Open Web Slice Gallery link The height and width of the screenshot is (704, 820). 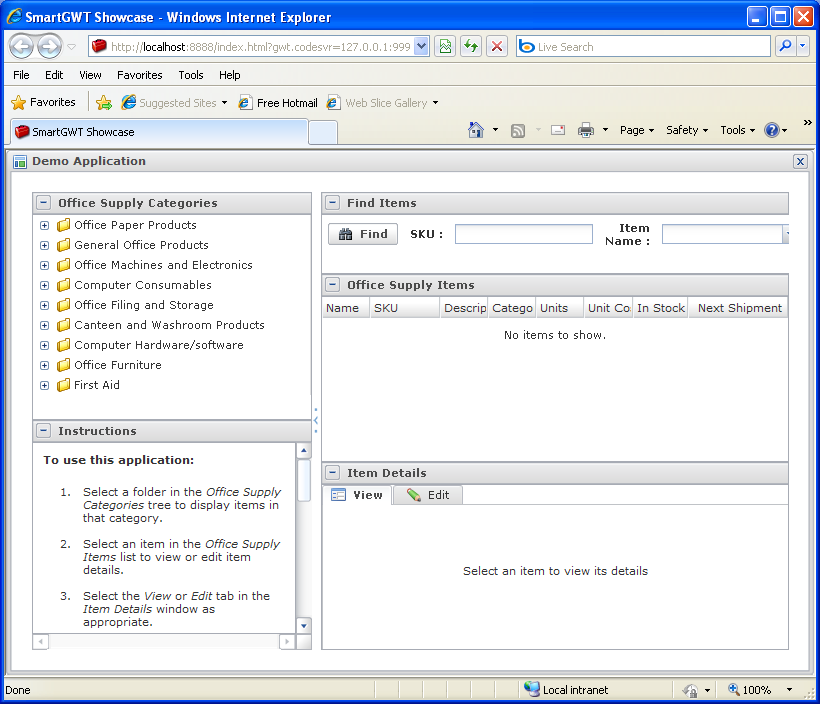point(382,103)
